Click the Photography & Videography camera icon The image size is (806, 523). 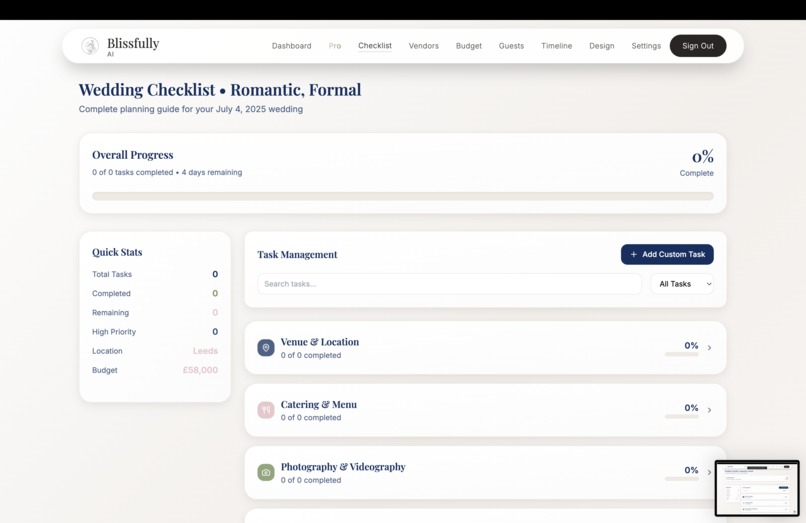[266, 472]
